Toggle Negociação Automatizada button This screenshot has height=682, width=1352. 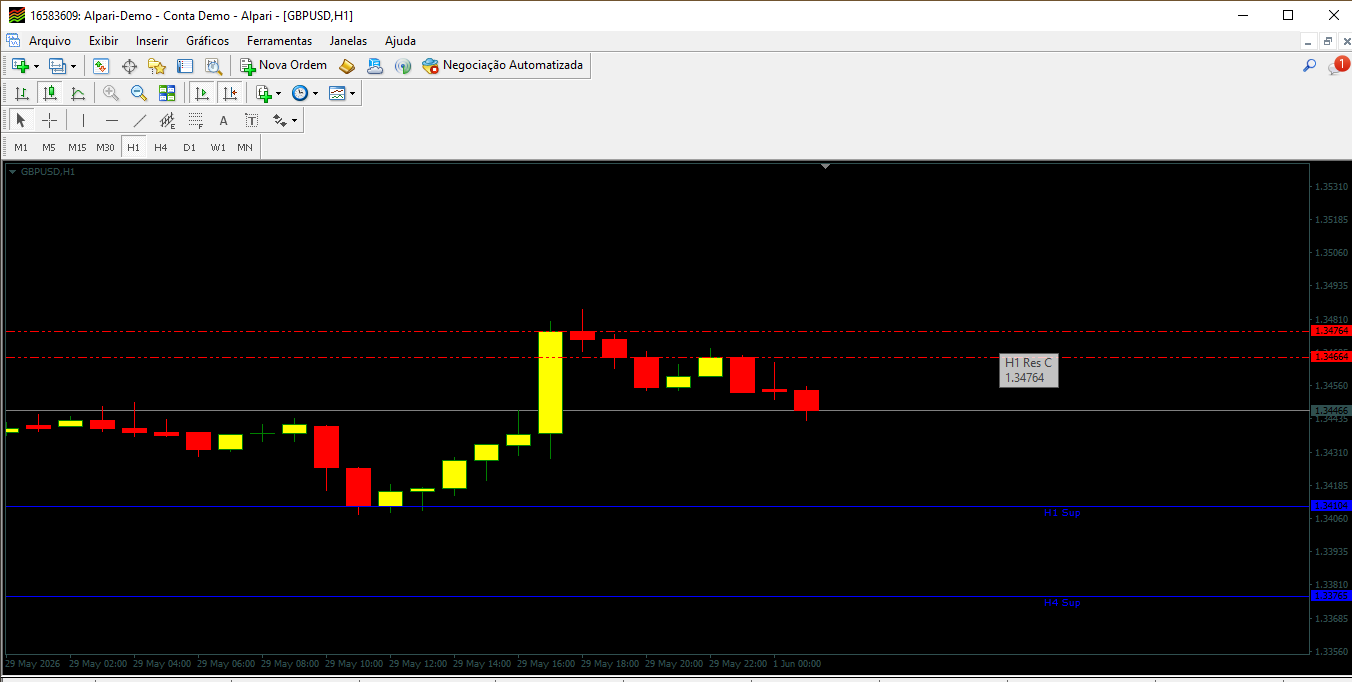pos(503,65)
